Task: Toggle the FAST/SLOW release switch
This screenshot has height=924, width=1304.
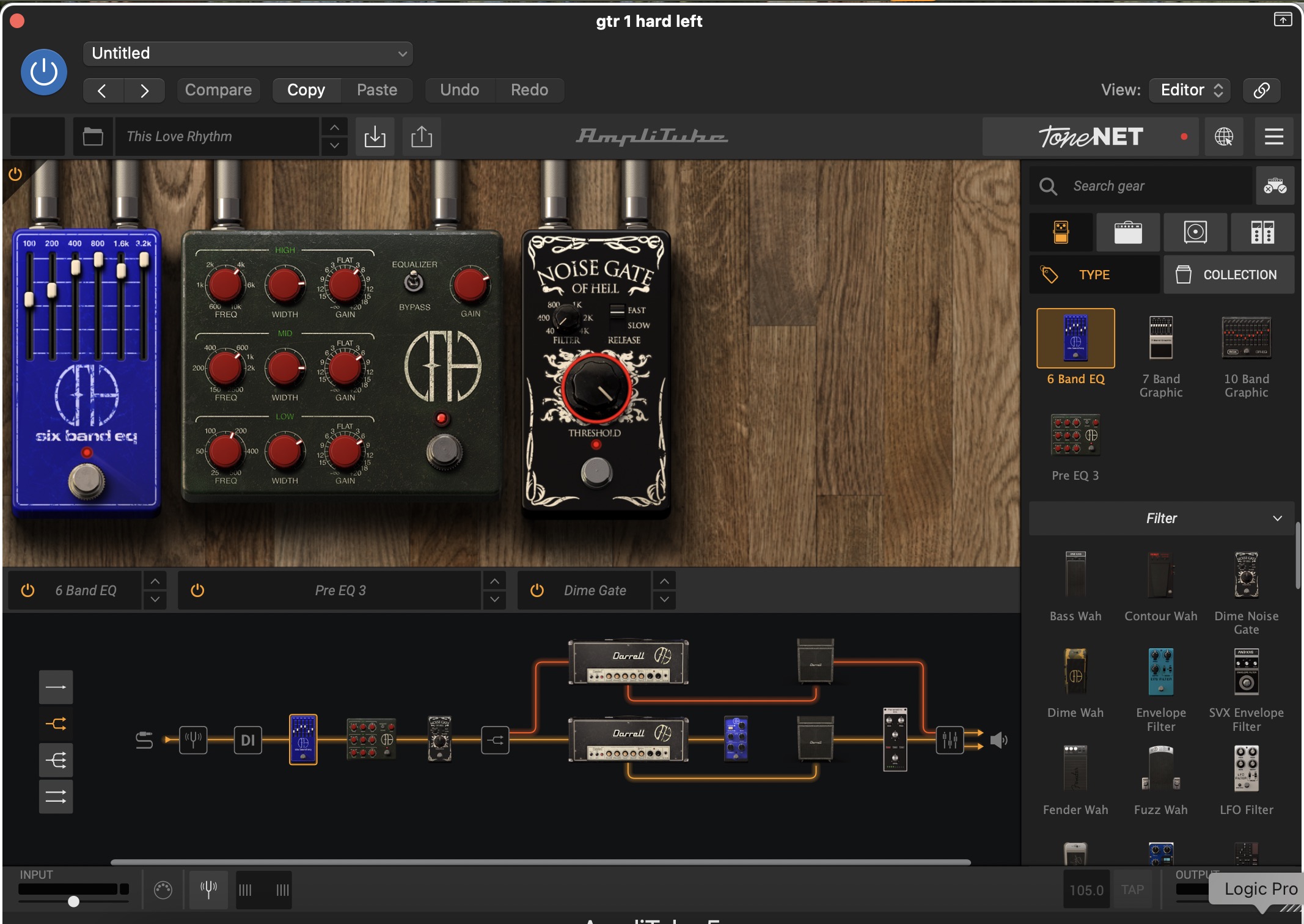Action: pyautogui.click(x=617, y=310)
